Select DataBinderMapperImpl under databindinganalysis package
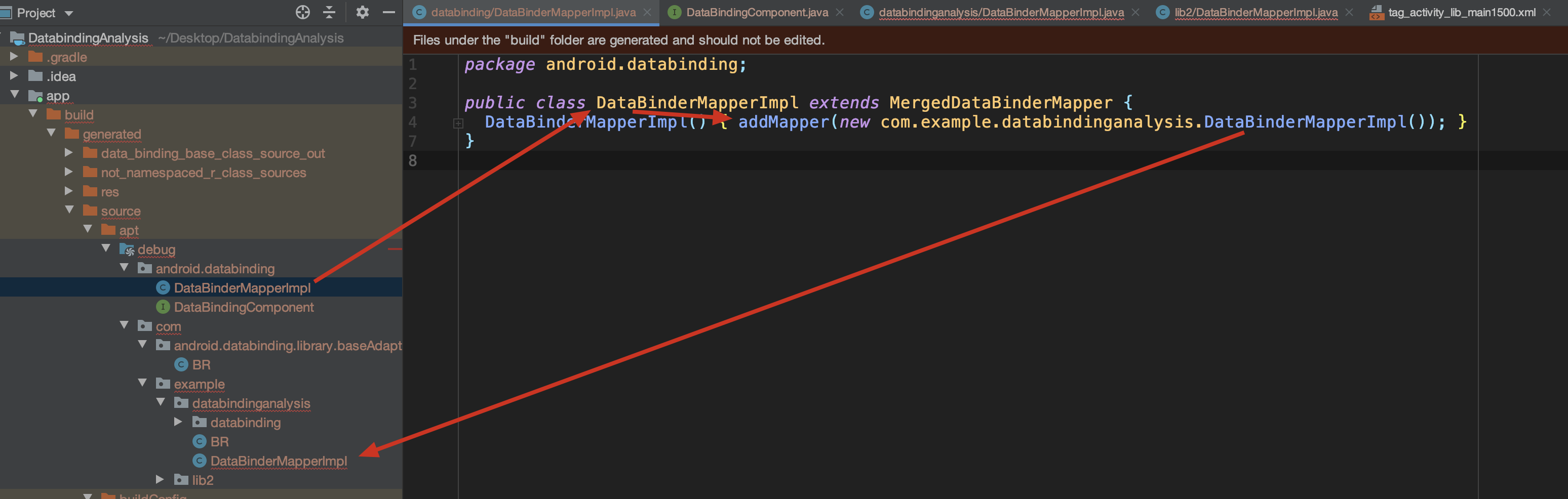1568x499 pixels. [278, 461]
